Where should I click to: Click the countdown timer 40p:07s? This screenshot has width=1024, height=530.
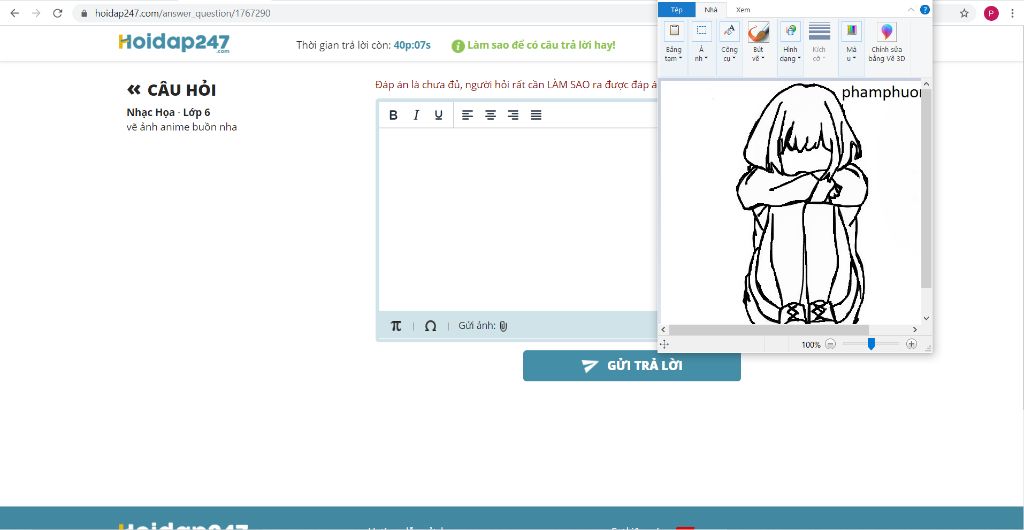(412, 45)
